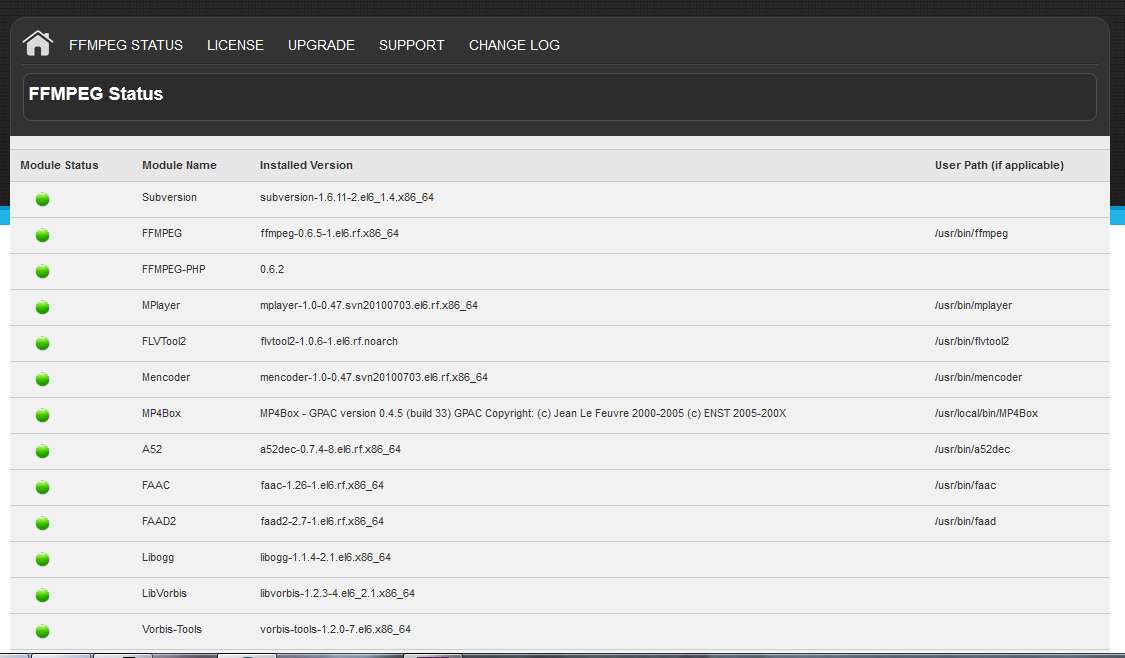Click the Vorbis-Tools status icon
The height and width of the screenshot is (658, 1125).
click(43, 631)
